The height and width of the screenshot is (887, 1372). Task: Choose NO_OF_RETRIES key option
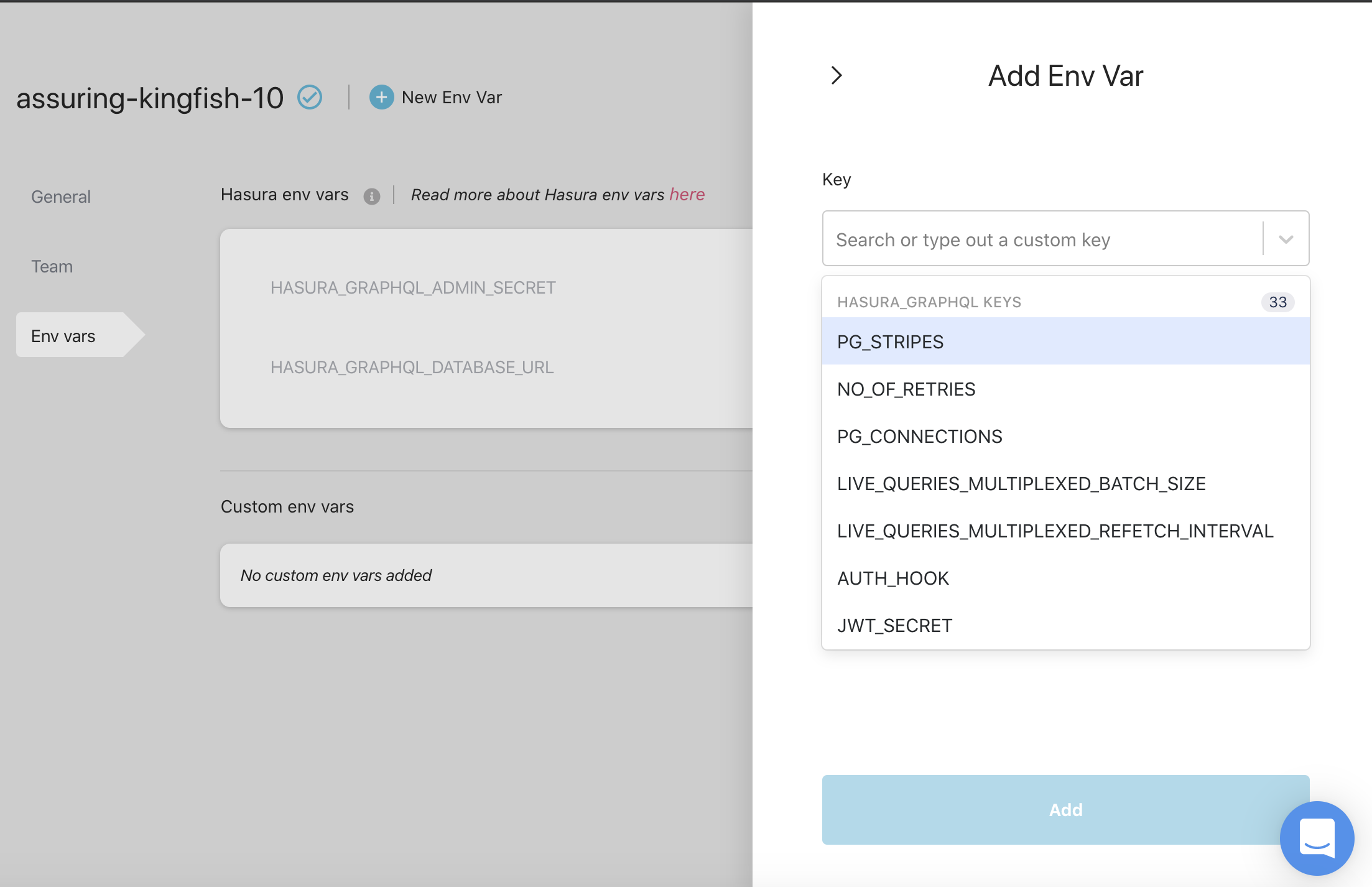coord(1066,389)
